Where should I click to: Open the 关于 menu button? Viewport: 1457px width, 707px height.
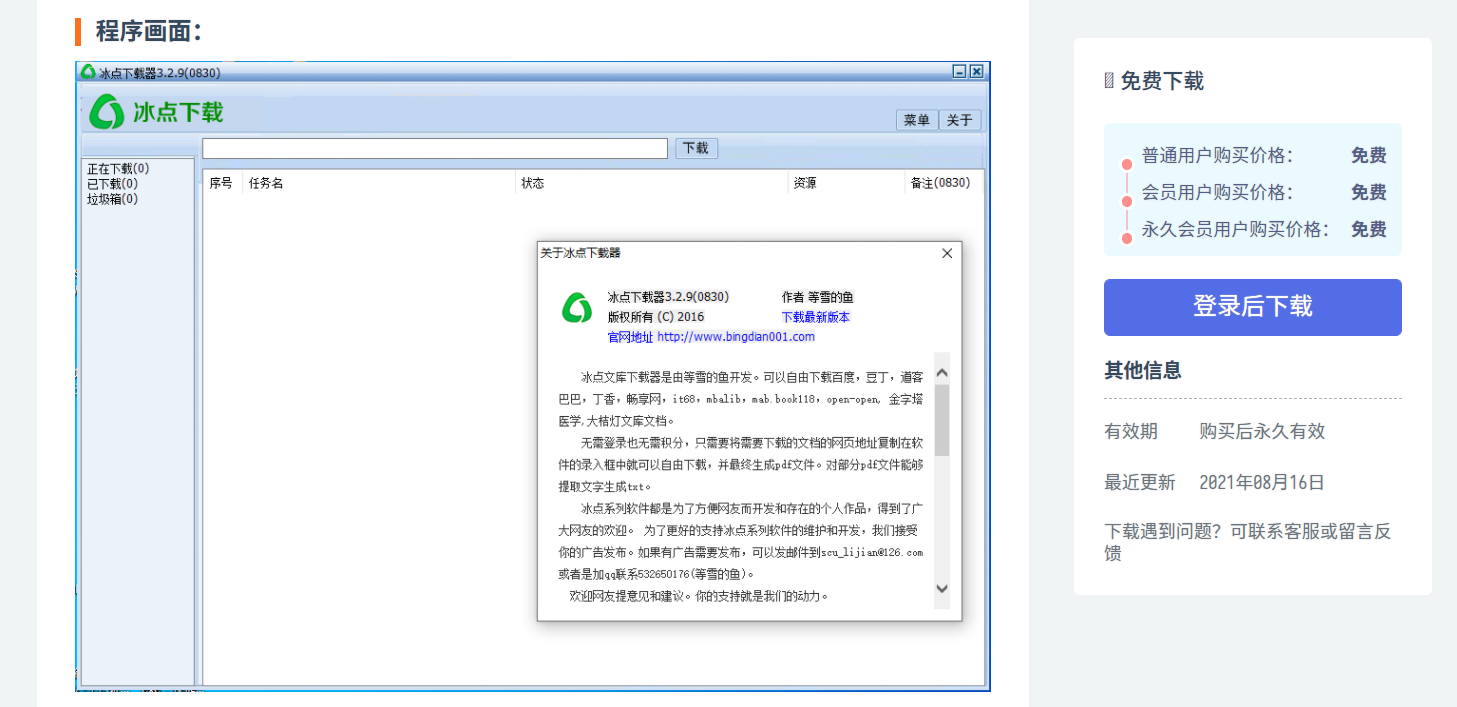[x=959, y=120]
